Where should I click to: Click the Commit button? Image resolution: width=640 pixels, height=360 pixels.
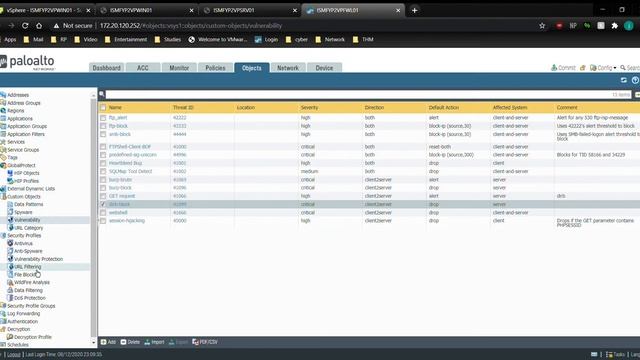tap(563, 68)
